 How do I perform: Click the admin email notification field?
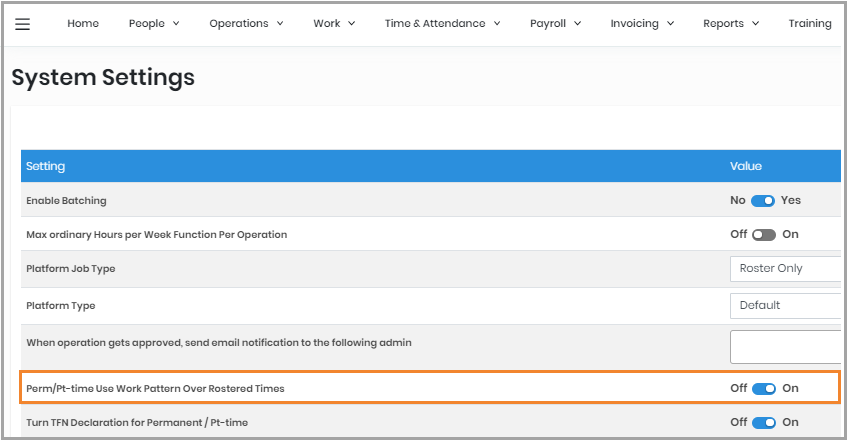coord(786,346)
